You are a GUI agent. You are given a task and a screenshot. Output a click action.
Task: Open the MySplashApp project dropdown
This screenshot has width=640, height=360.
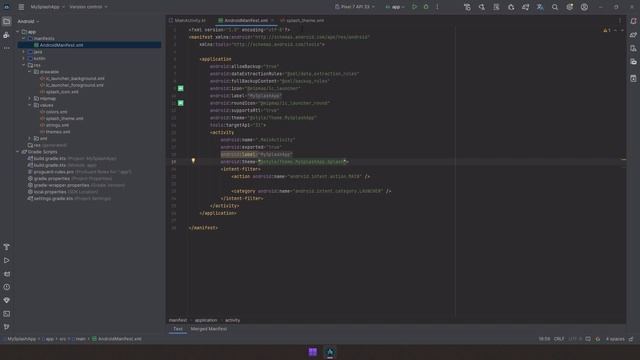coord(47,7)
